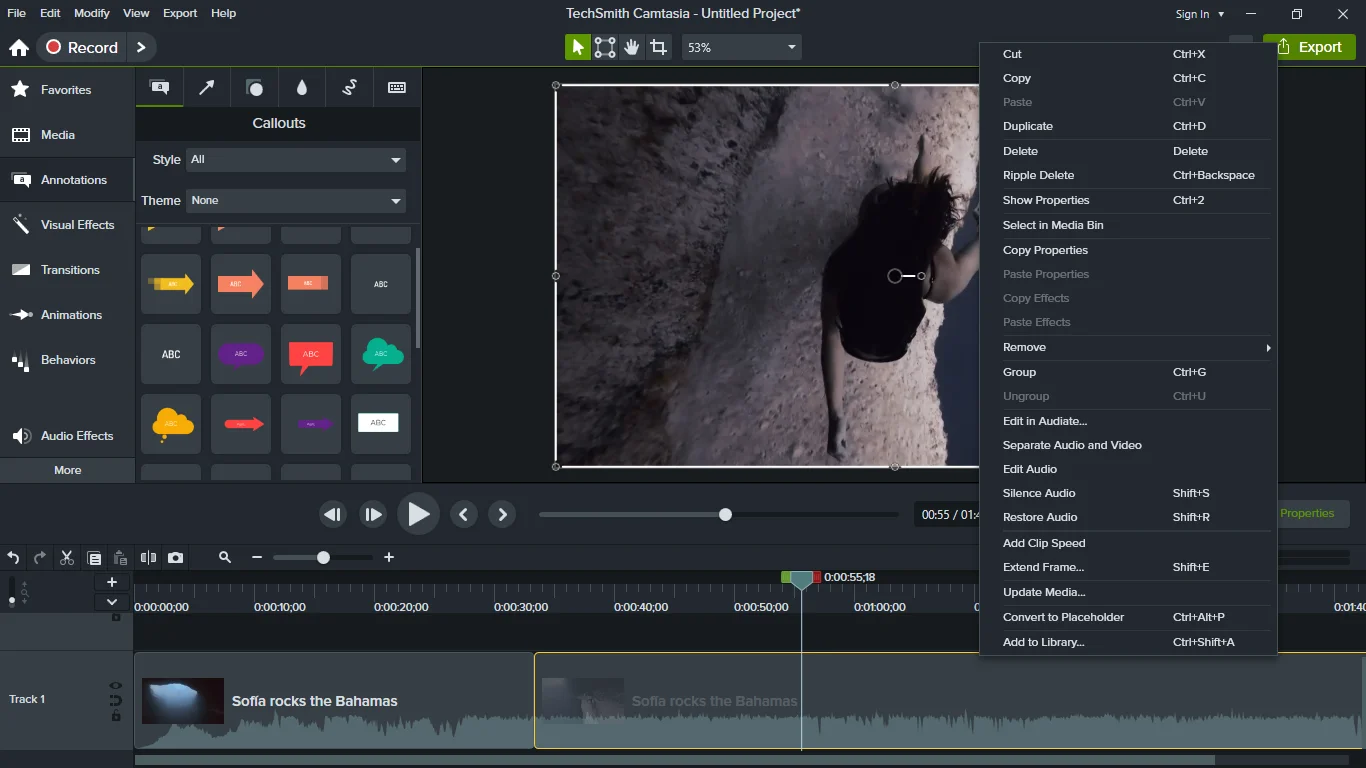Open the Sketch Motion annotations tab
Image resolution: width=1366 pixels, height=768 pixels.
coord(349,88)
